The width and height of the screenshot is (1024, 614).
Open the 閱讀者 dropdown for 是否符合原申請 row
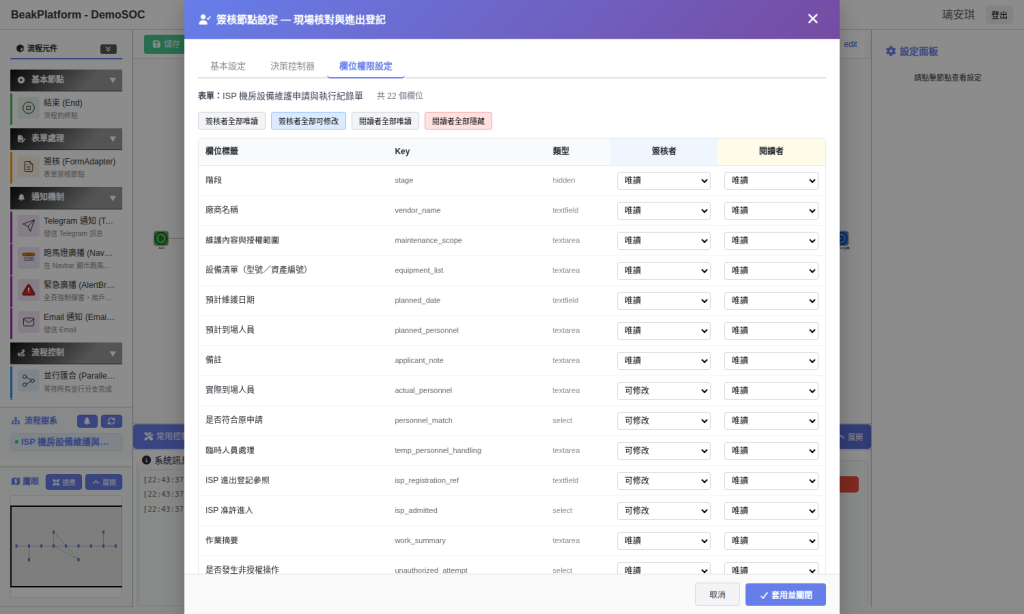click(771, 421)
